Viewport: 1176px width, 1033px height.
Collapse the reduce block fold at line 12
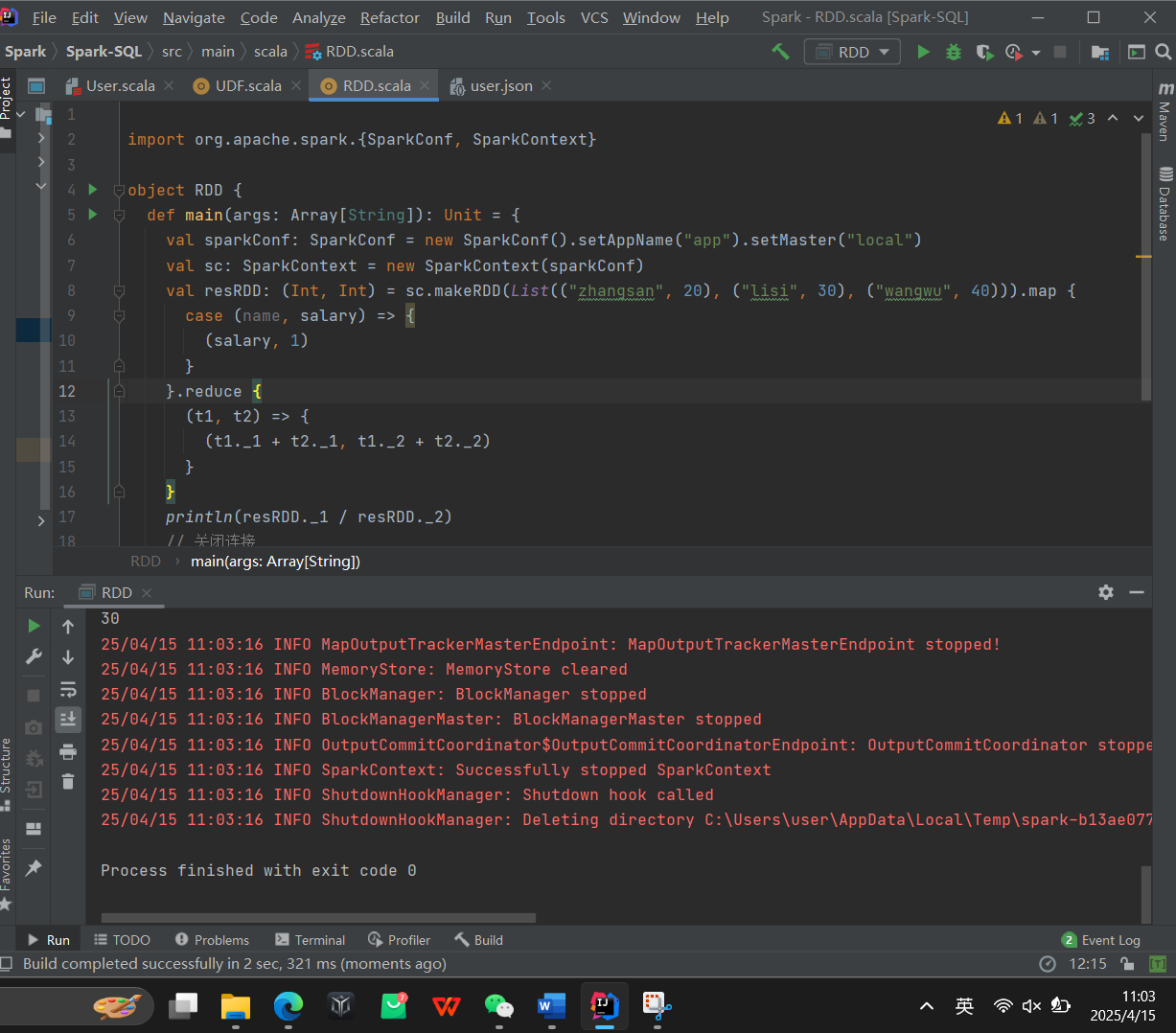tap(119, 391)
